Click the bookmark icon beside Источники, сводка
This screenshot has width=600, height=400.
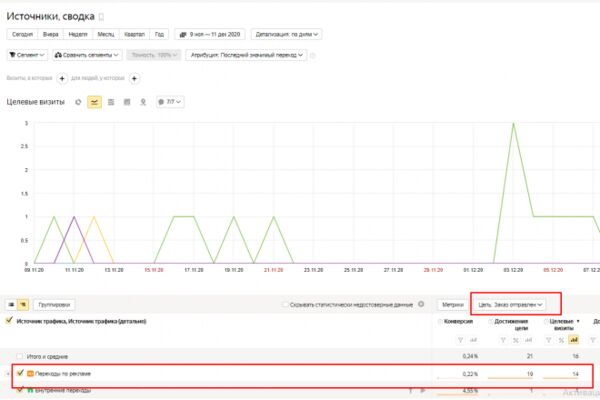pyautogui.click(x=101, y=17)
